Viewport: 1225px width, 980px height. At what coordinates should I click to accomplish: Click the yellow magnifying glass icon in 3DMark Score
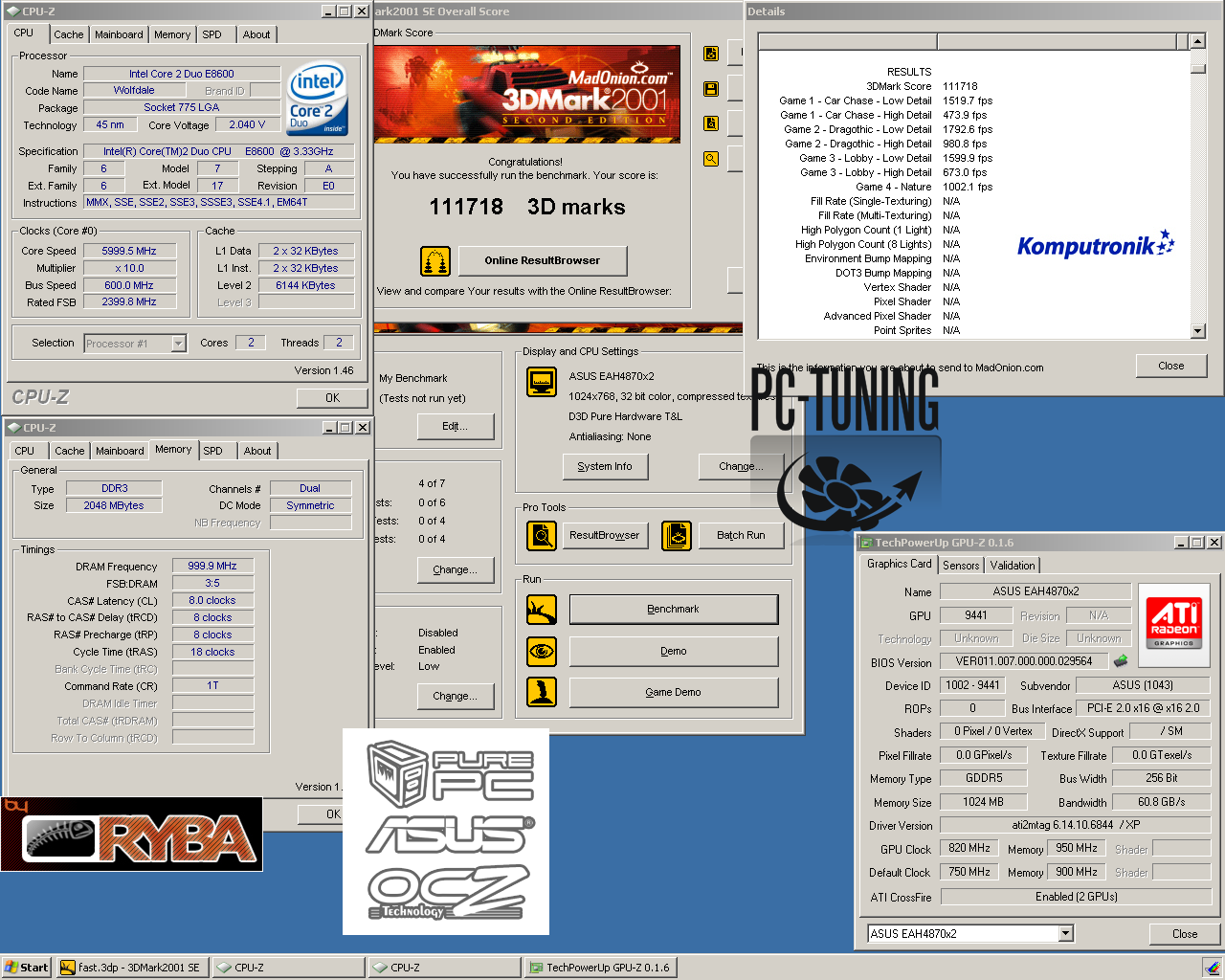point(711,159)
